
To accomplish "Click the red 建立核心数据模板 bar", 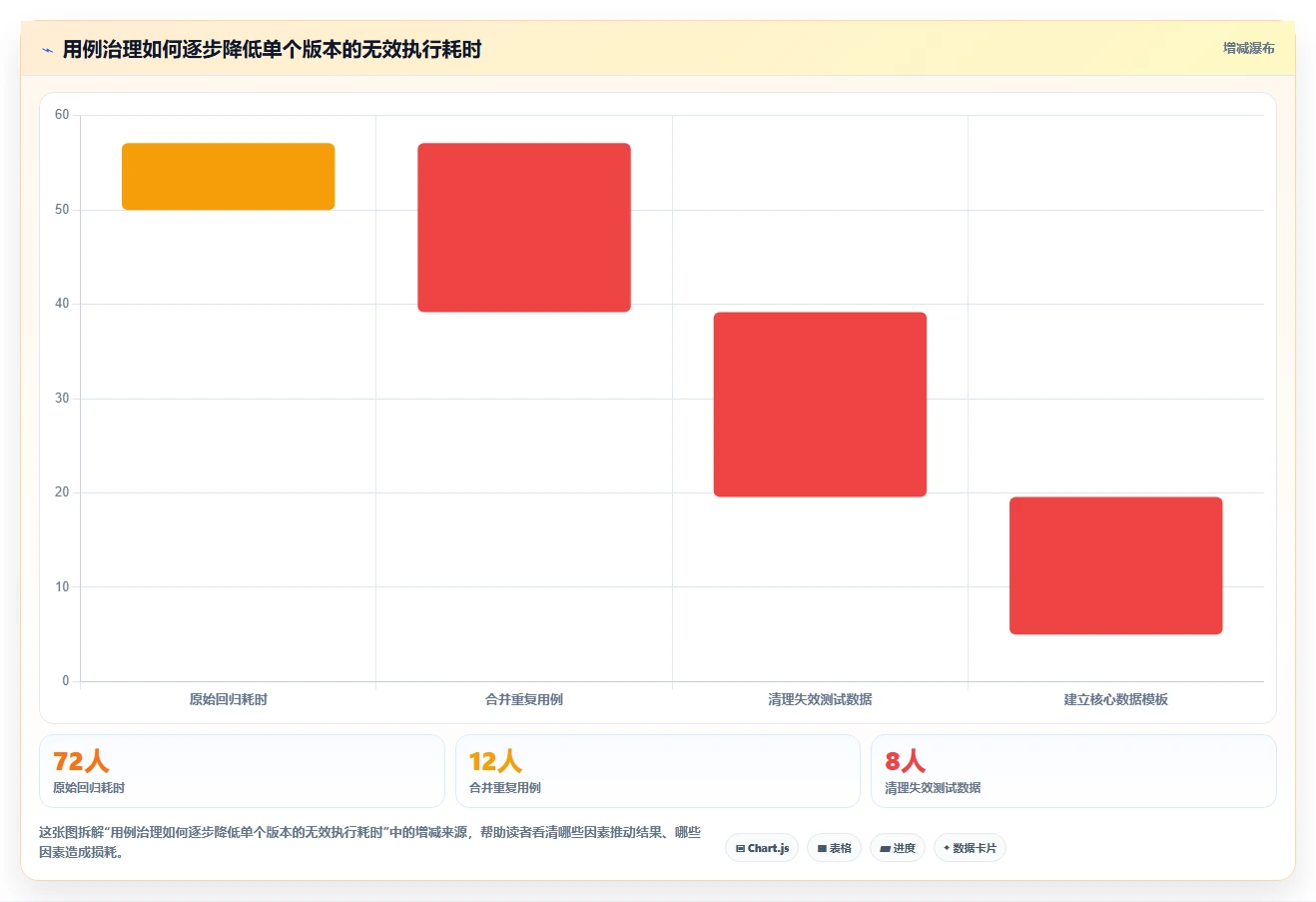I will pos(1115,565).
